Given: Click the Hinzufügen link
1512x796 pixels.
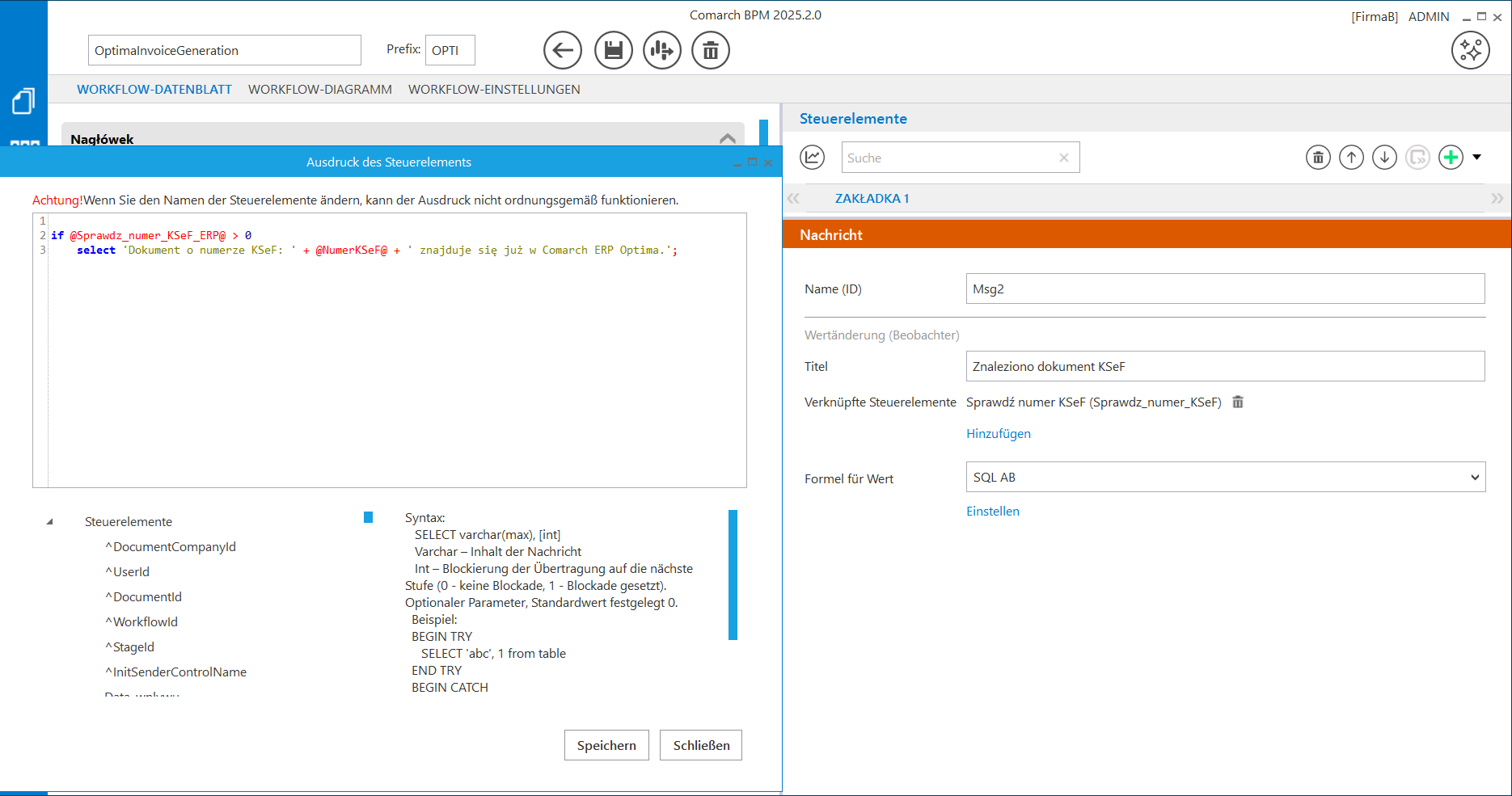Looking at the screenshot, I should coord(999,433).
